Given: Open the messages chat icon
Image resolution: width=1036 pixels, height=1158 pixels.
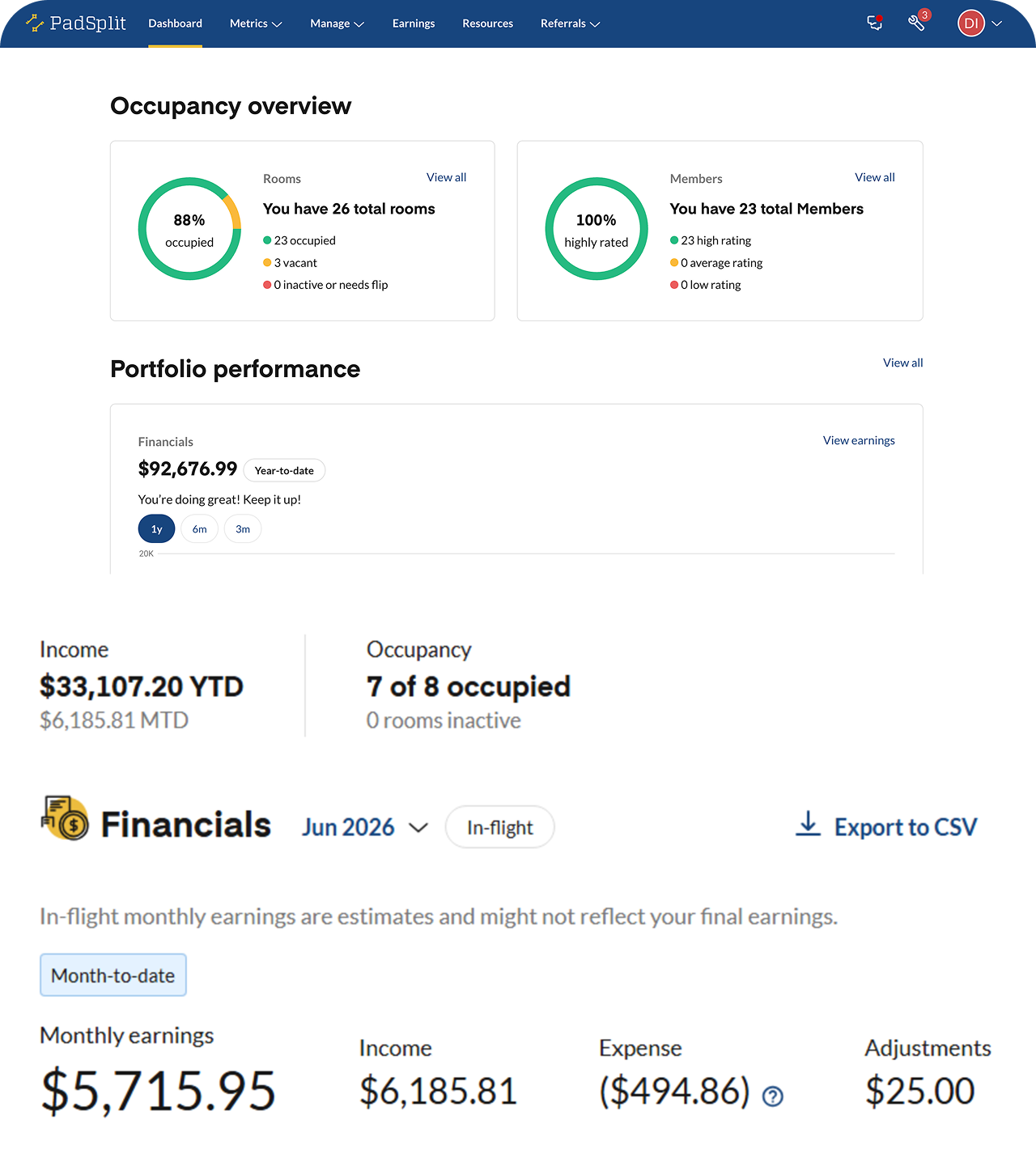Looking at the screenshot, I should coord(875,23).
